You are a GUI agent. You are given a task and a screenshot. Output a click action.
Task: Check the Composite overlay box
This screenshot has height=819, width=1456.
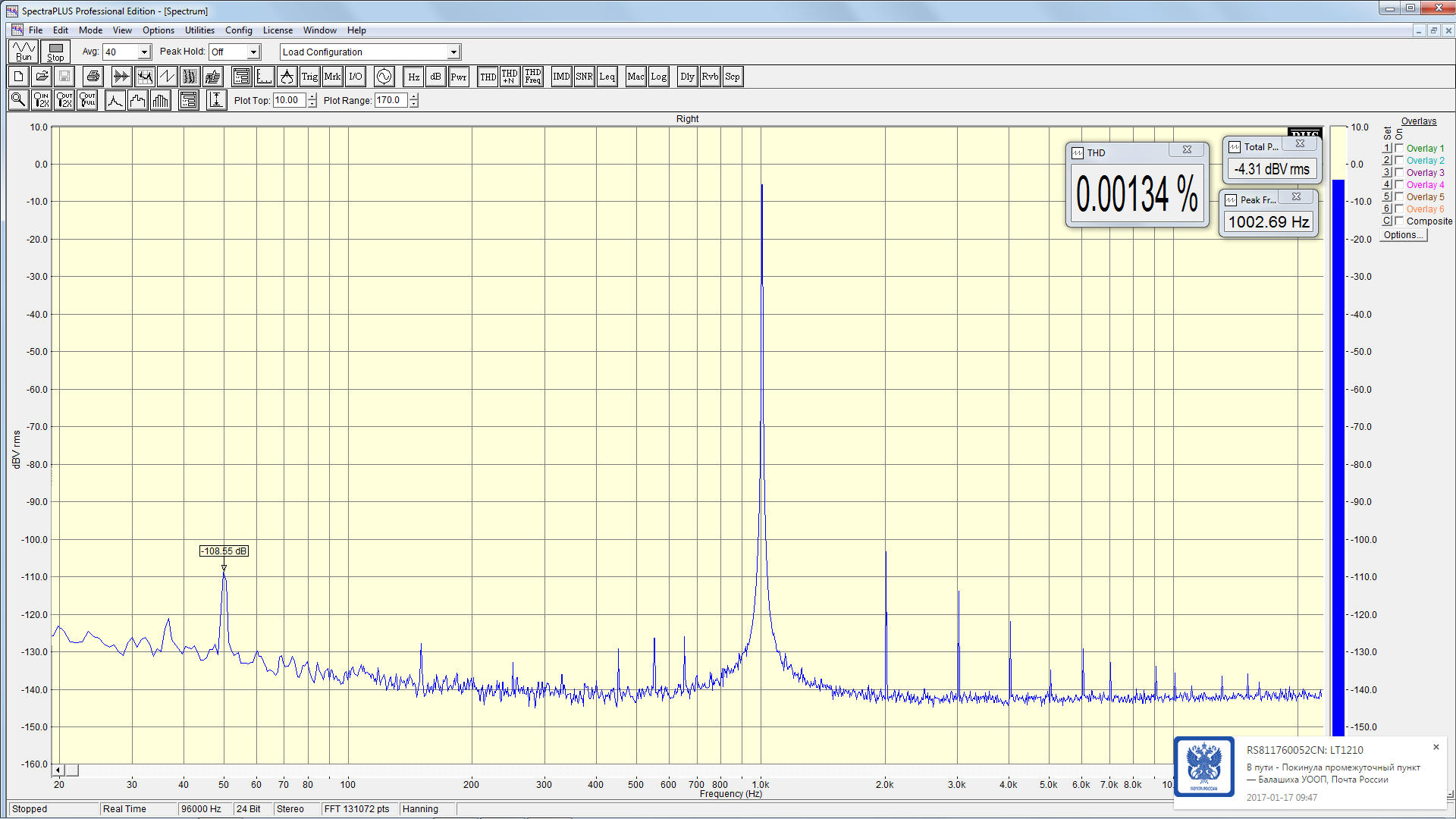[x=1400, y=221]
